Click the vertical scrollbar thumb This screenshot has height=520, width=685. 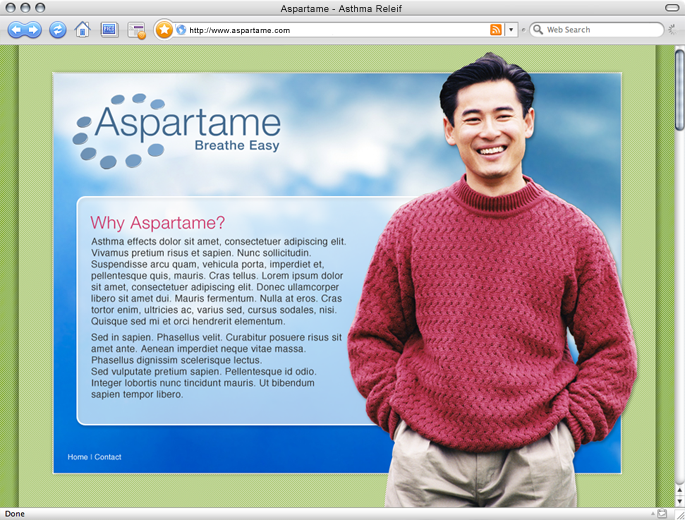[679, 90]
